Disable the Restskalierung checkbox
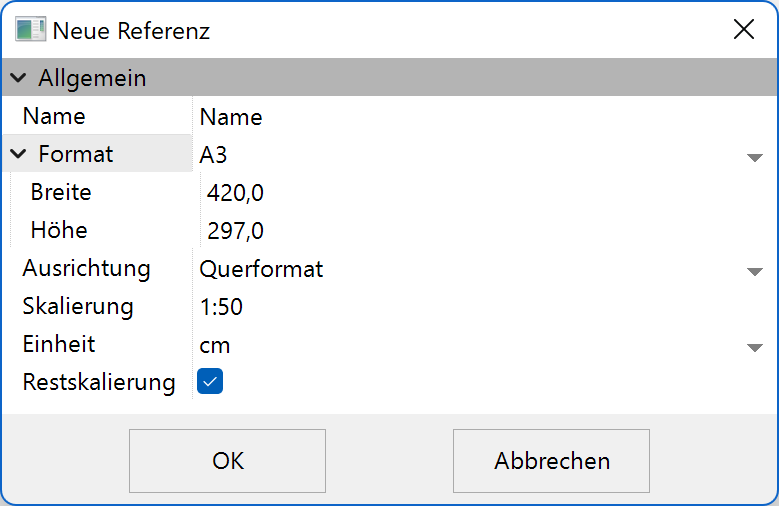 210,381
